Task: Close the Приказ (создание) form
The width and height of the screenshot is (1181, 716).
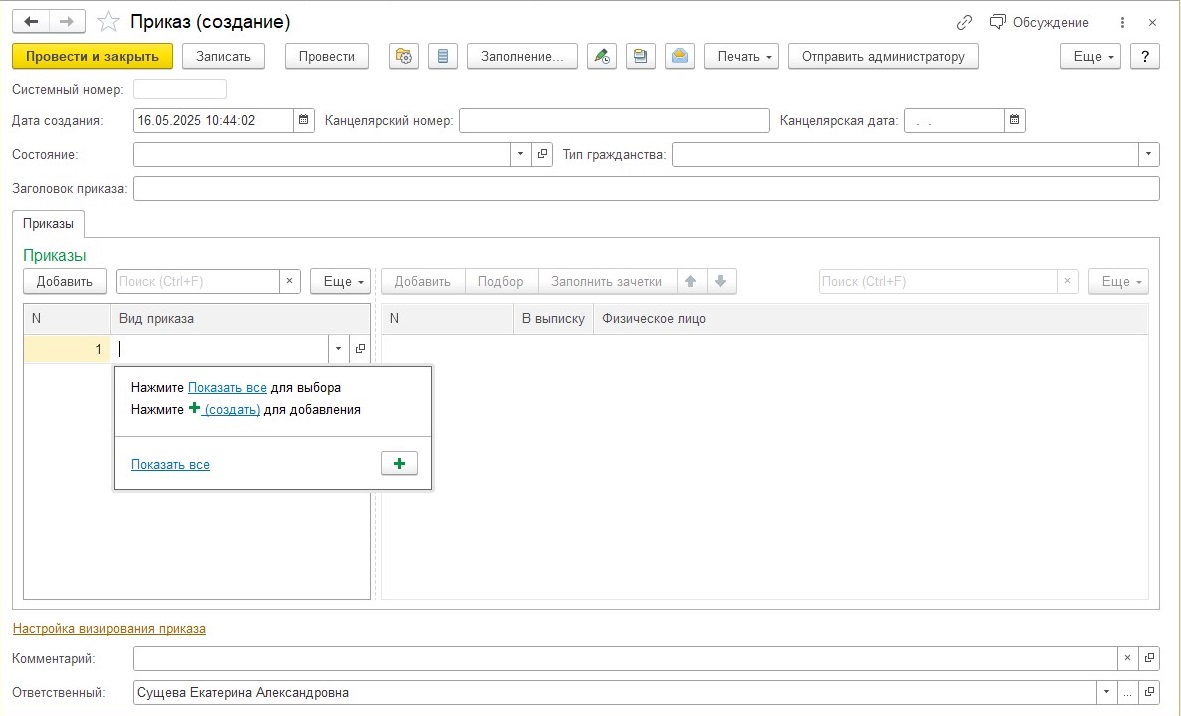Action: tap(1152, 23)
